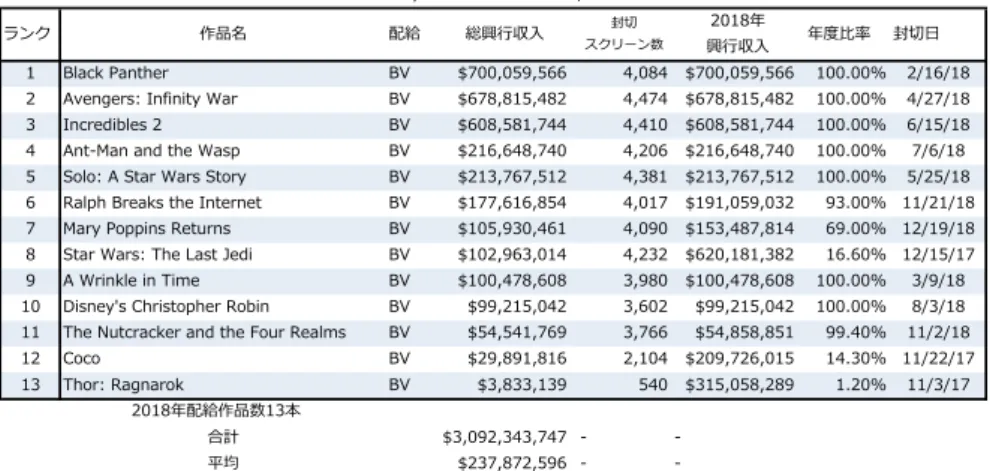This screenshot has height=471, width=990.
Task: Click total gross $29,891,816 for Coco
Action: pos(517,359)
